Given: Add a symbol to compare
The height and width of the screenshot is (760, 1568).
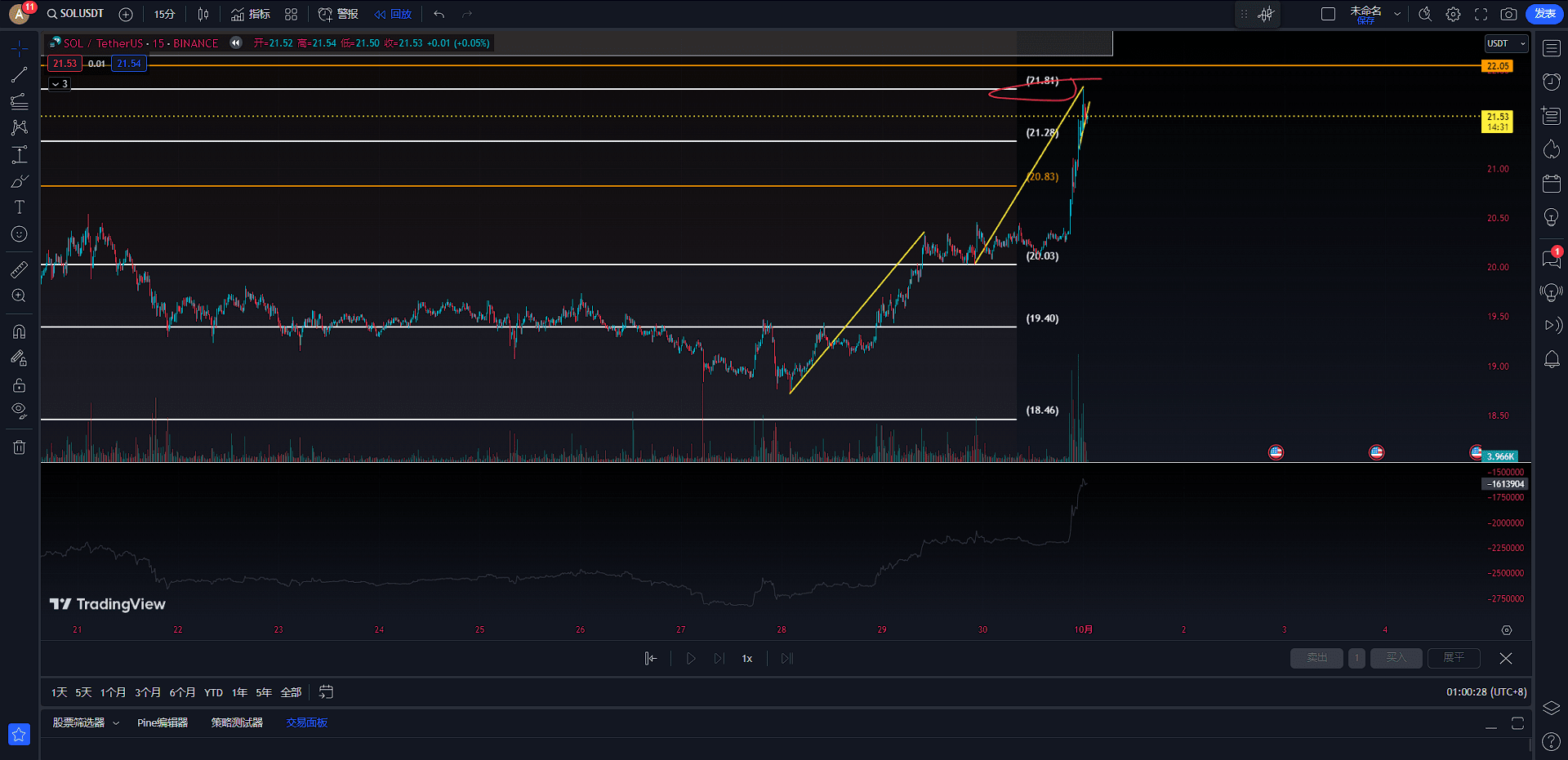Looking at the screenshot, I should (126, 14).
